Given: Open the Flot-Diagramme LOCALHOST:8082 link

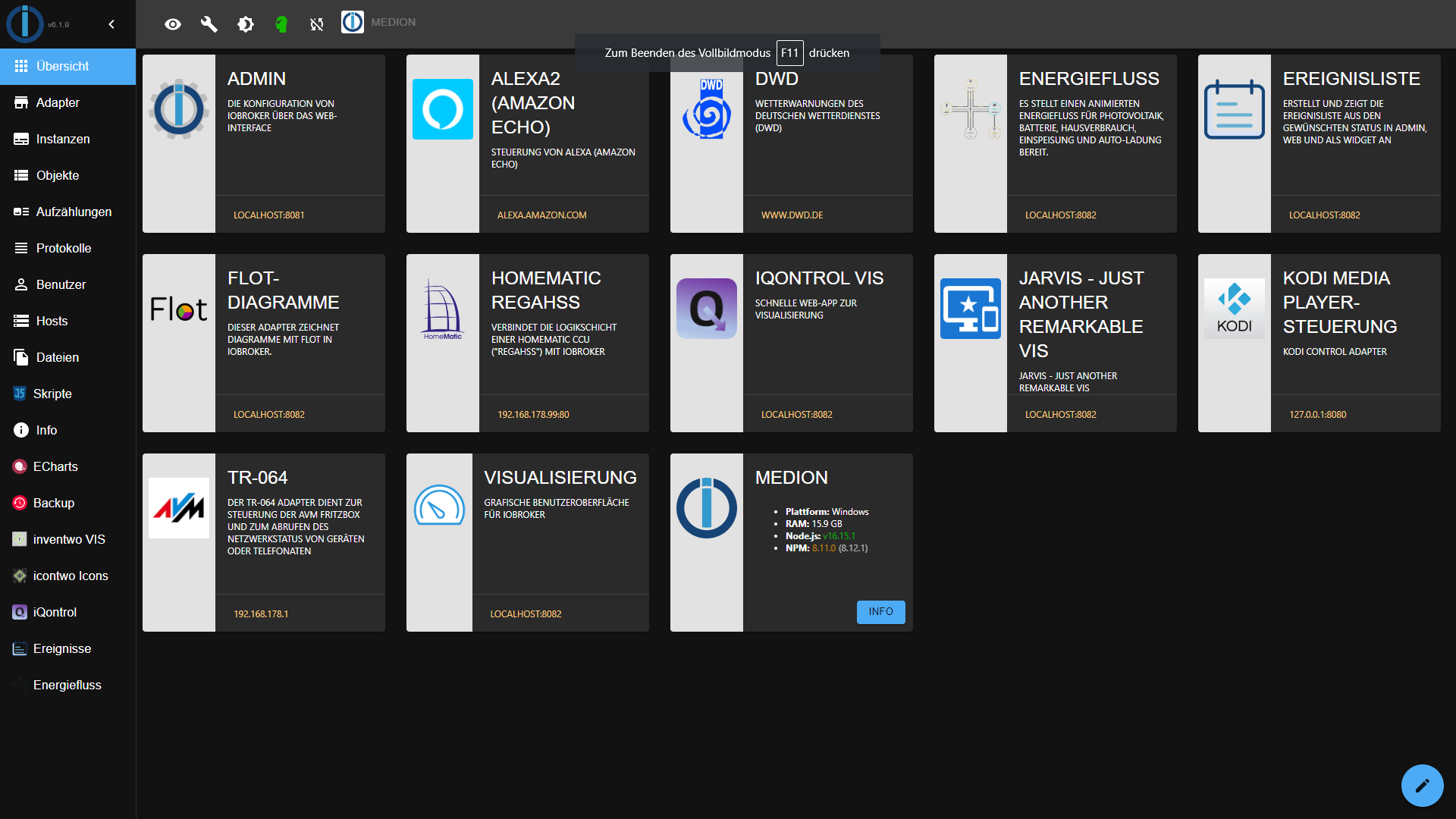Looking at the screenshot, I should [x=269, y=415].
